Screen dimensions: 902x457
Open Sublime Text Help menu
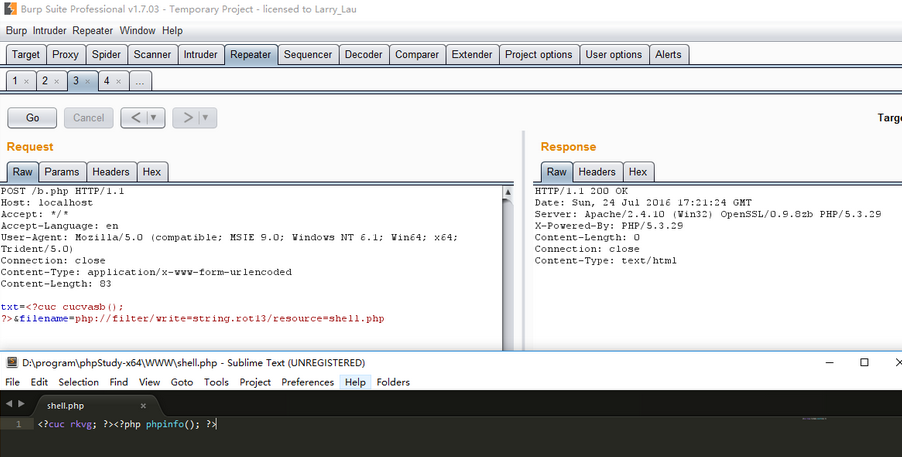point(356,382)
